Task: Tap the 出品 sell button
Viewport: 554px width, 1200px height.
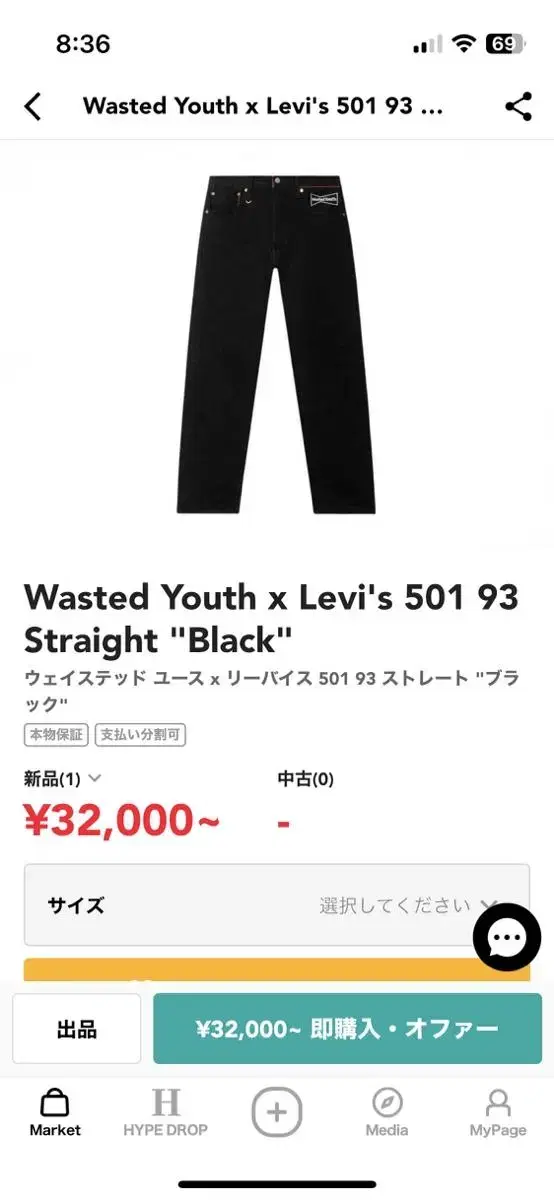Action: [77, 1029]
